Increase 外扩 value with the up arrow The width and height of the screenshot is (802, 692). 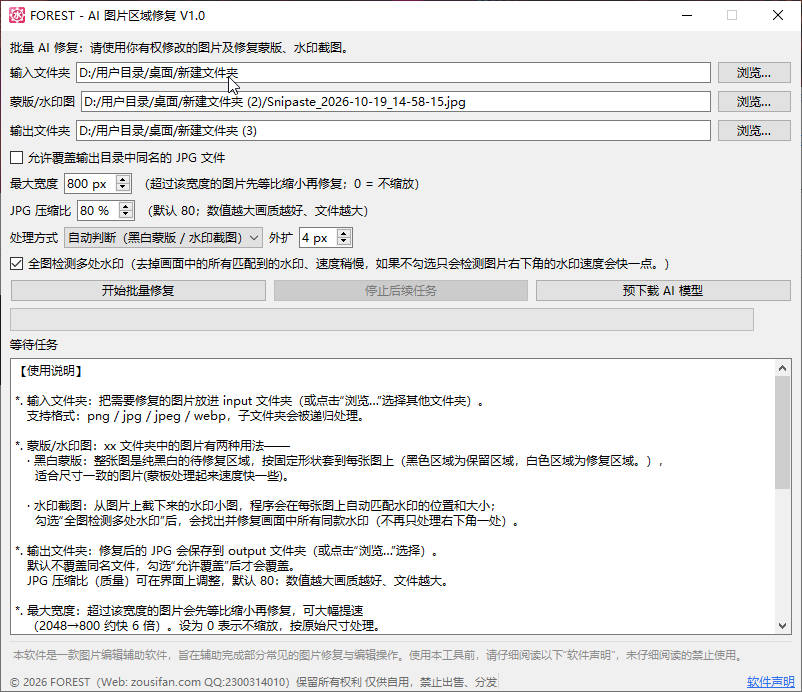(x=344, y=233)
